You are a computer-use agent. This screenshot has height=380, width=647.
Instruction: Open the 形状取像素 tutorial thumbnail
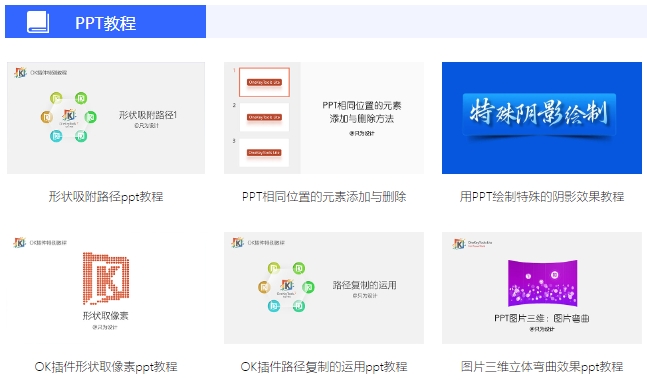tap(106, 288)
